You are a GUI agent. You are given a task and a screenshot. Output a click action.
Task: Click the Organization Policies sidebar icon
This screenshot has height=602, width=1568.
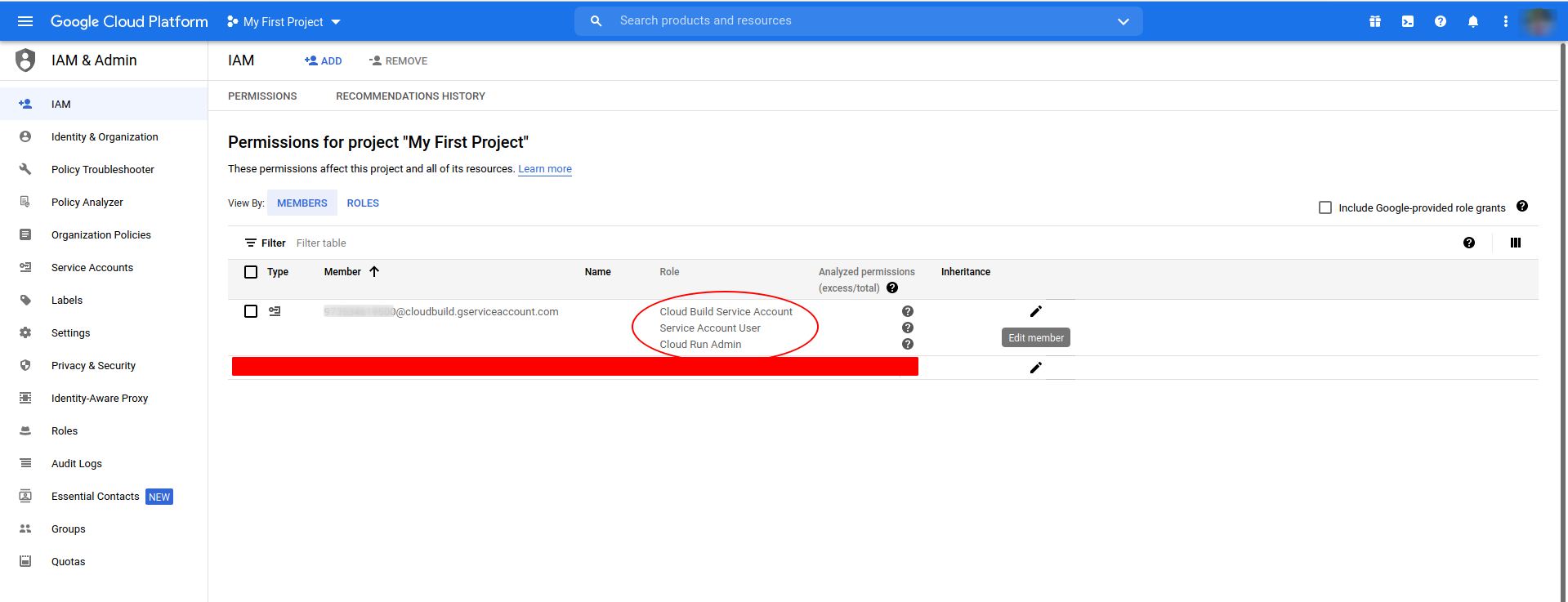click(25, 234)
